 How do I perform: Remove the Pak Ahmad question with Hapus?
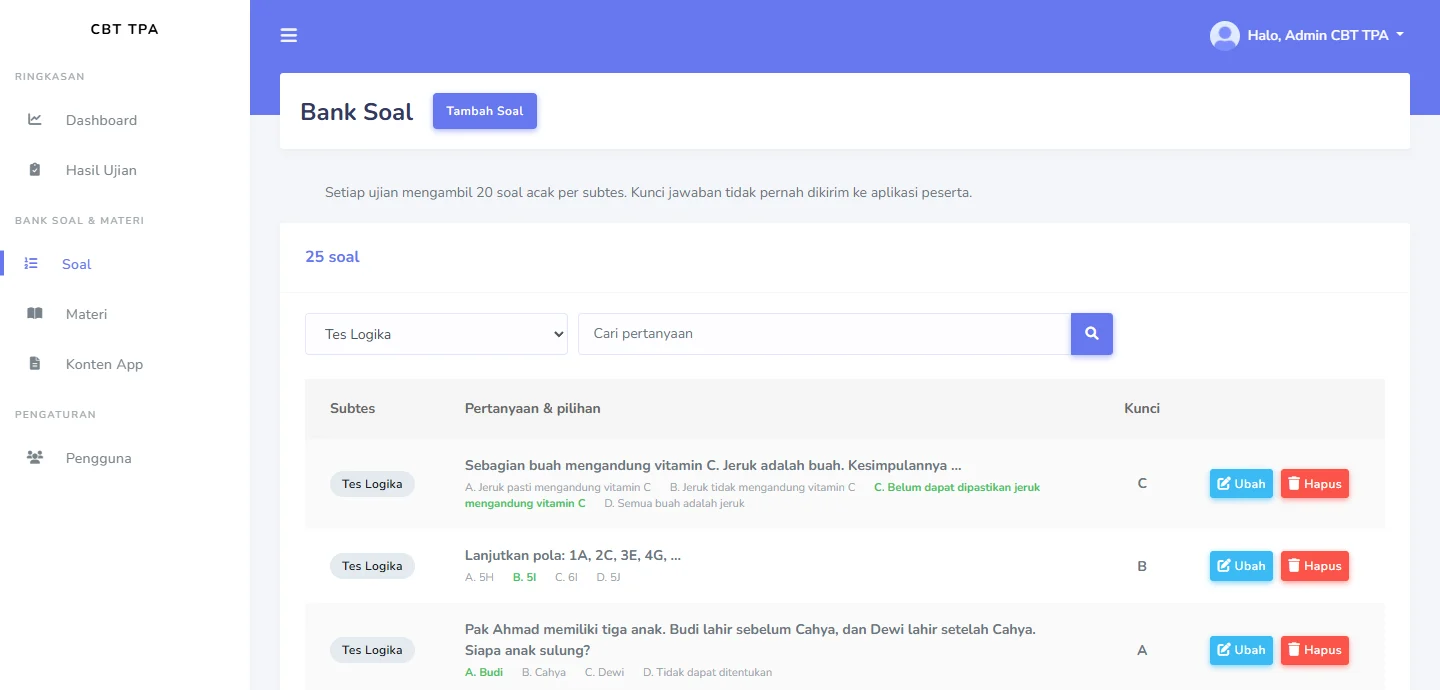coord(1315,650)
